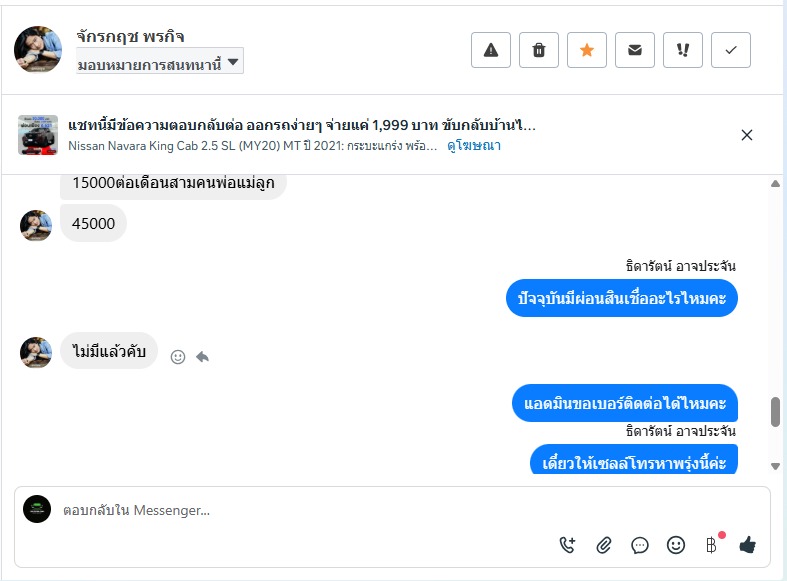787x581 pixels.
Task: Mark conversation unread with envelope icon
Action: 635,50
